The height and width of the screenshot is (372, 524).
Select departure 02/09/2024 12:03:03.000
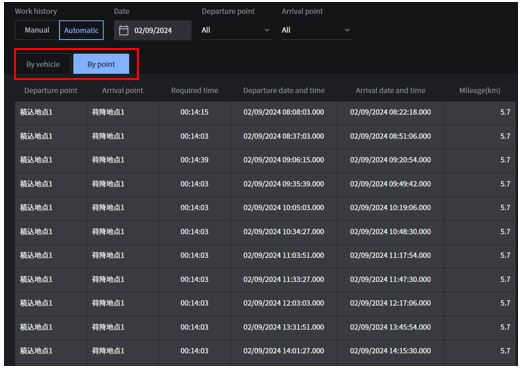(x=284, y=303)
